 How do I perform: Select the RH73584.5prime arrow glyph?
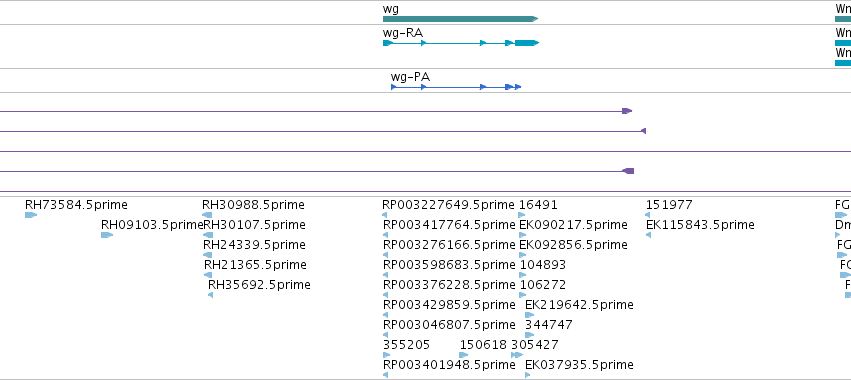(31, 215)
